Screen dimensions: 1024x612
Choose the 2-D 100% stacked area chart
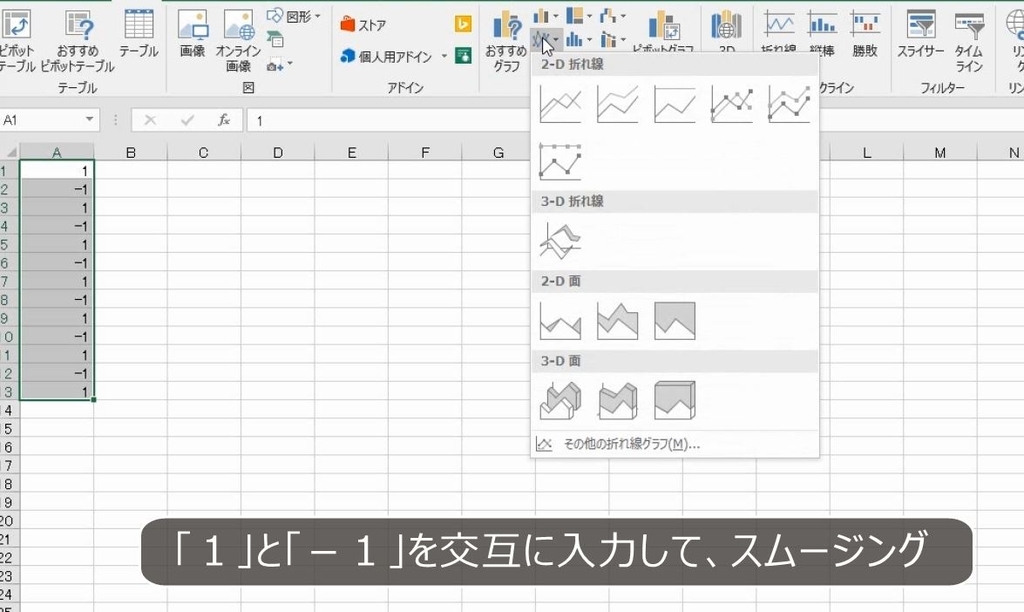coord(675,321)
